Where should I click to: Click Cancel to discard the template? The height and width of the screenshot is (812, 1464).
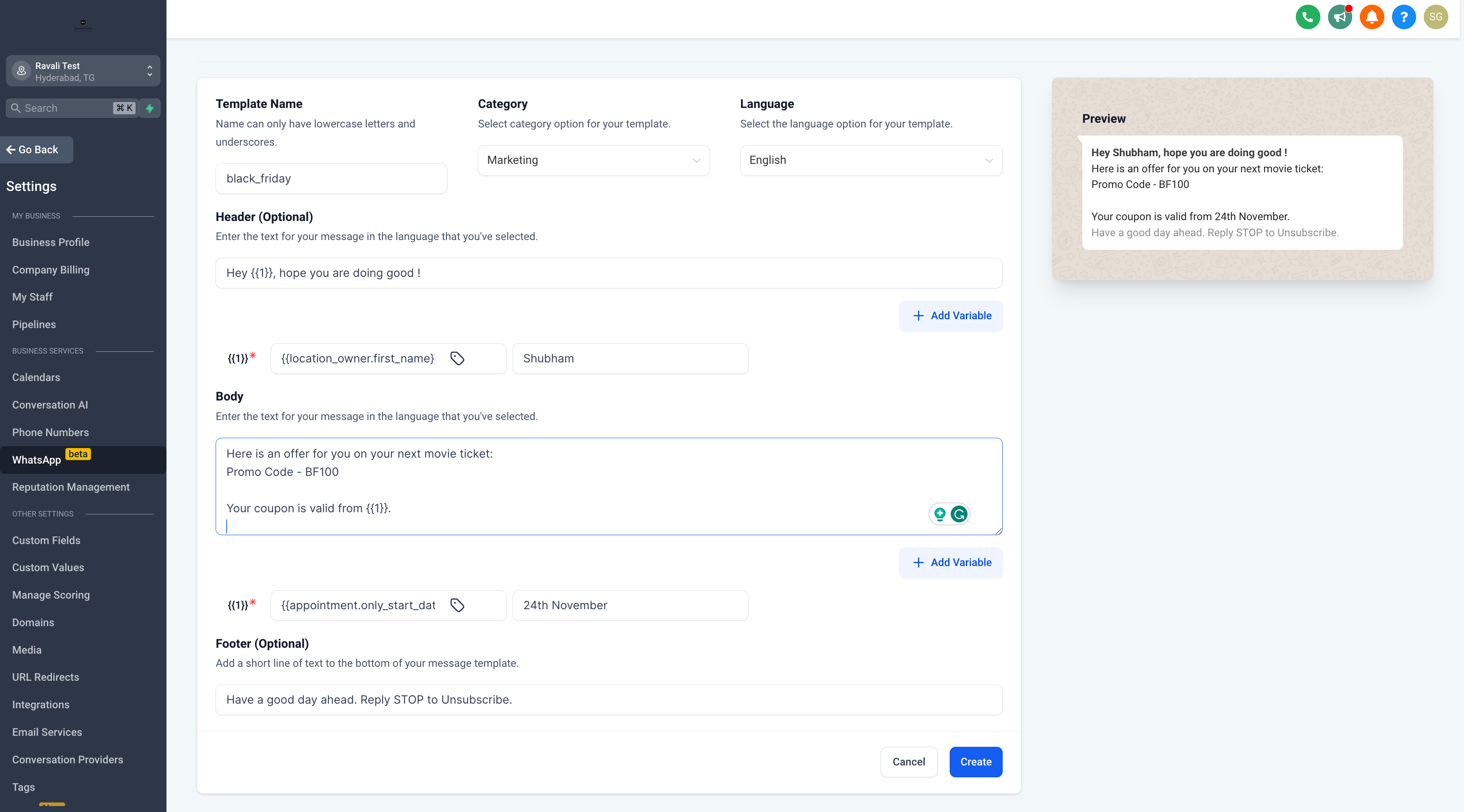pyautogui.click(x=908, y=762)
